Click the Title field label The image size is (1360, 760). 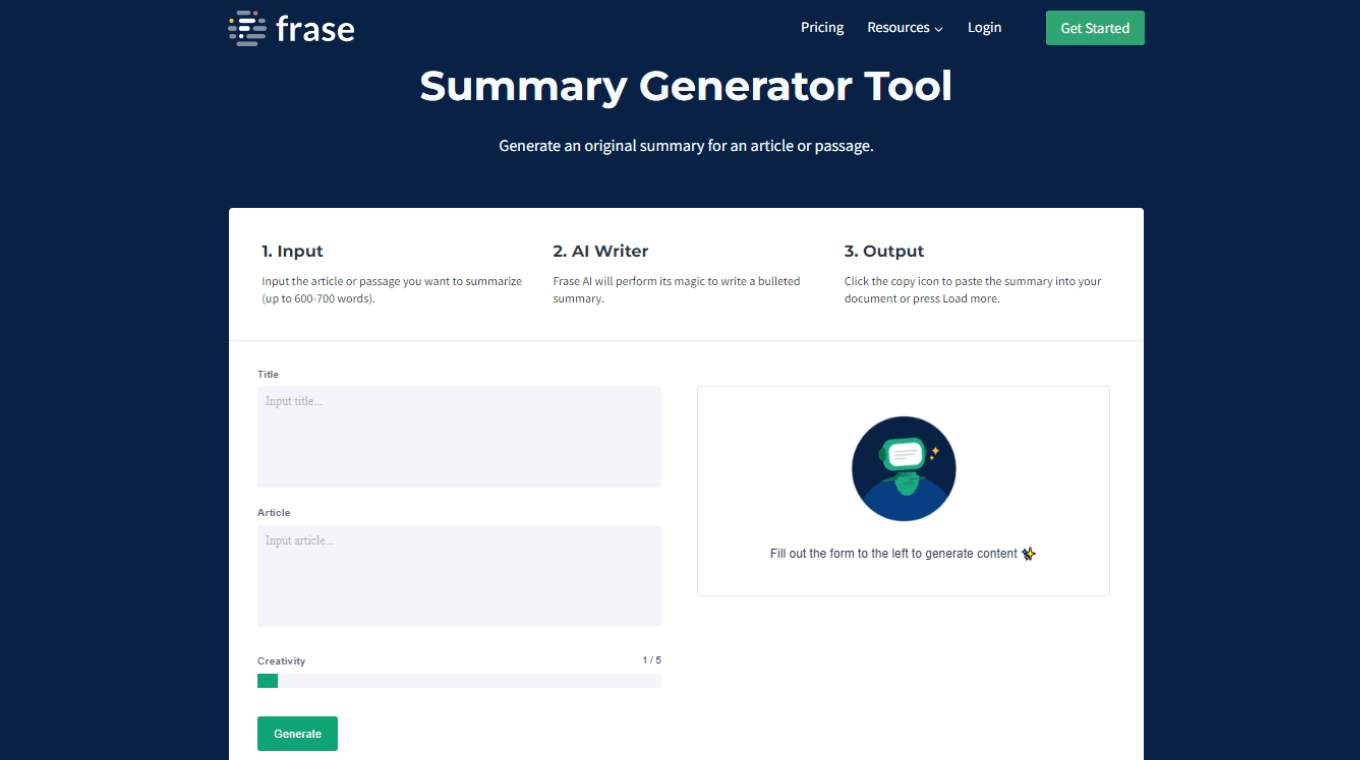click(268, 374)
